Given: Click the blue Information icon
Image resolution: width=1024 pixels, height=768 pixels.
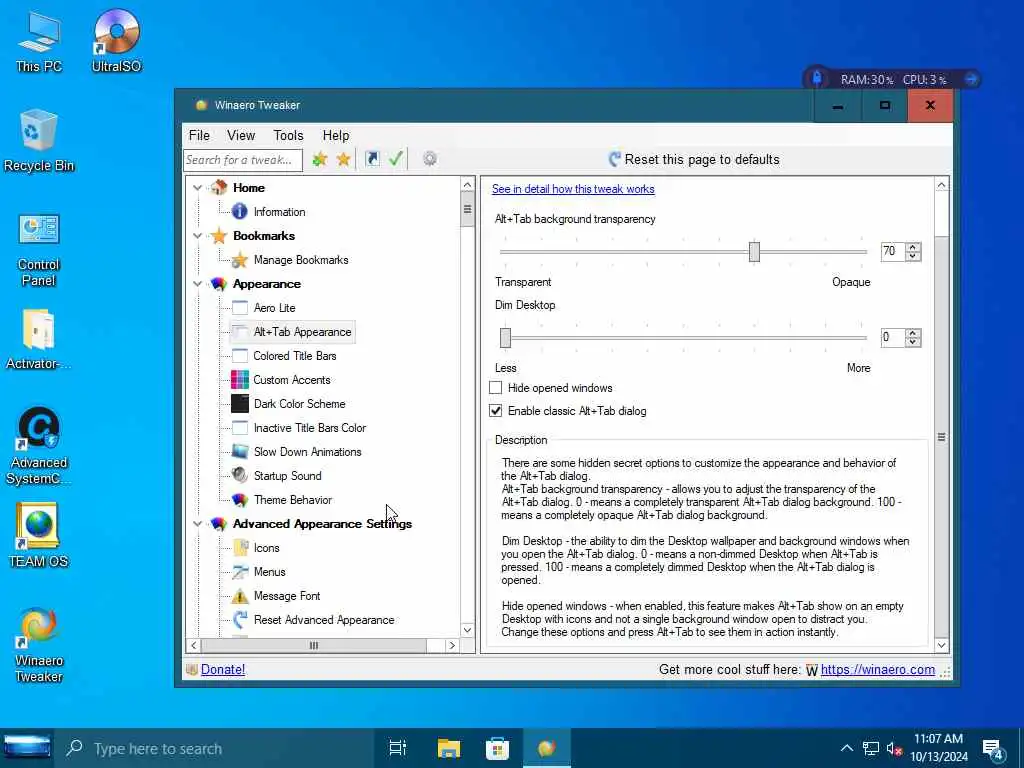Looking at the screenshot, I should point(240,211).
